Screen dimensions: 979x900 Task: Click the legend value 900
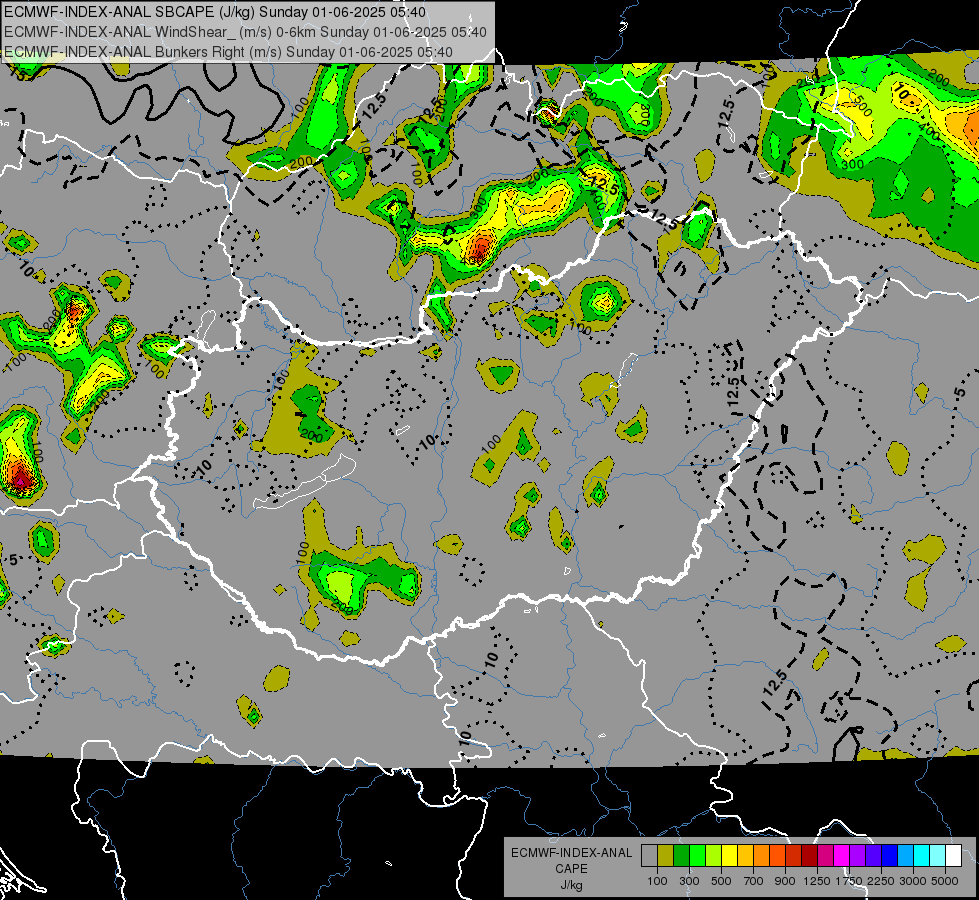tap(785, 881)
